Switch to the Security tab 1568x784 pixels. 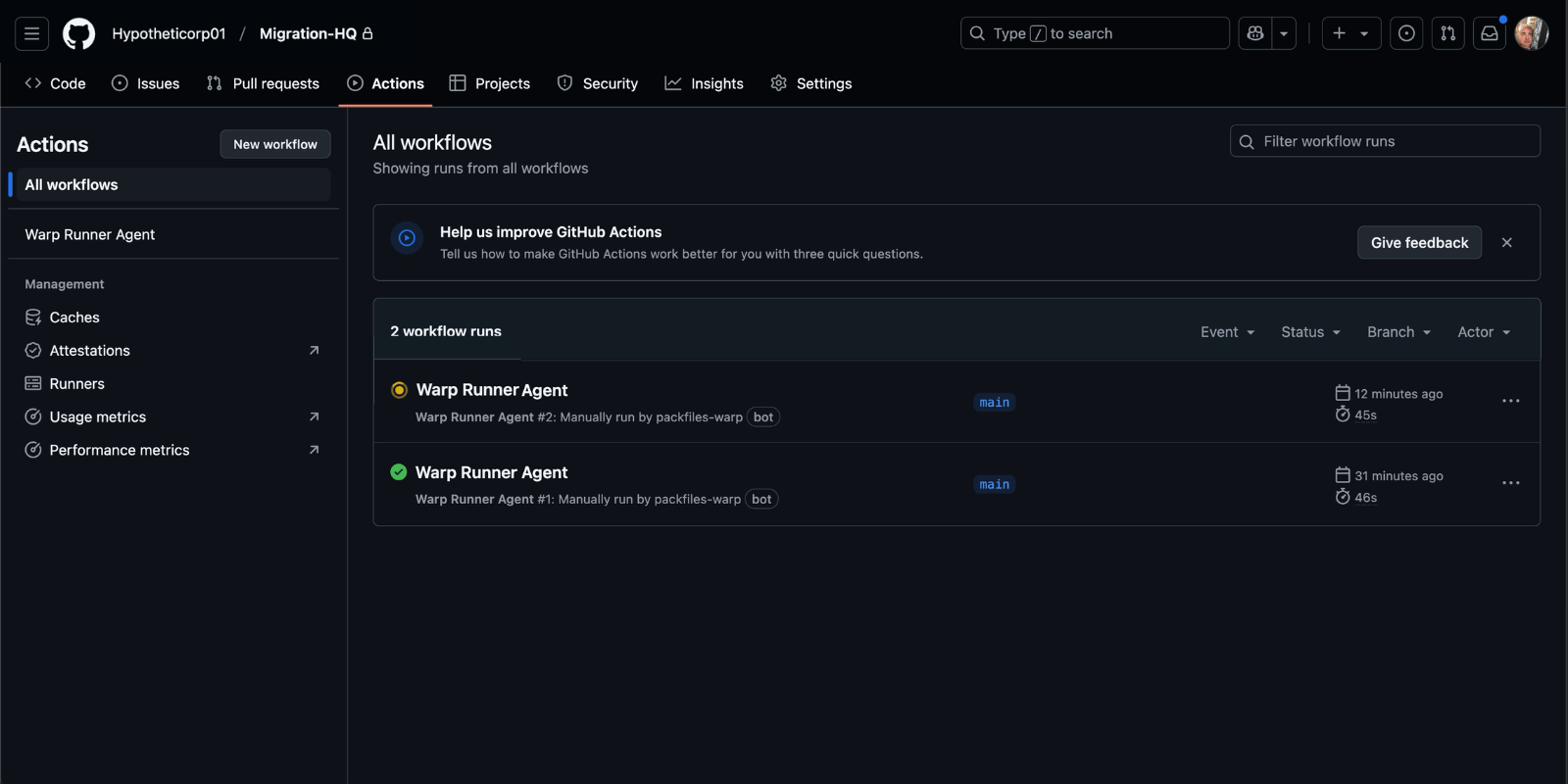[x=598, y=83]
